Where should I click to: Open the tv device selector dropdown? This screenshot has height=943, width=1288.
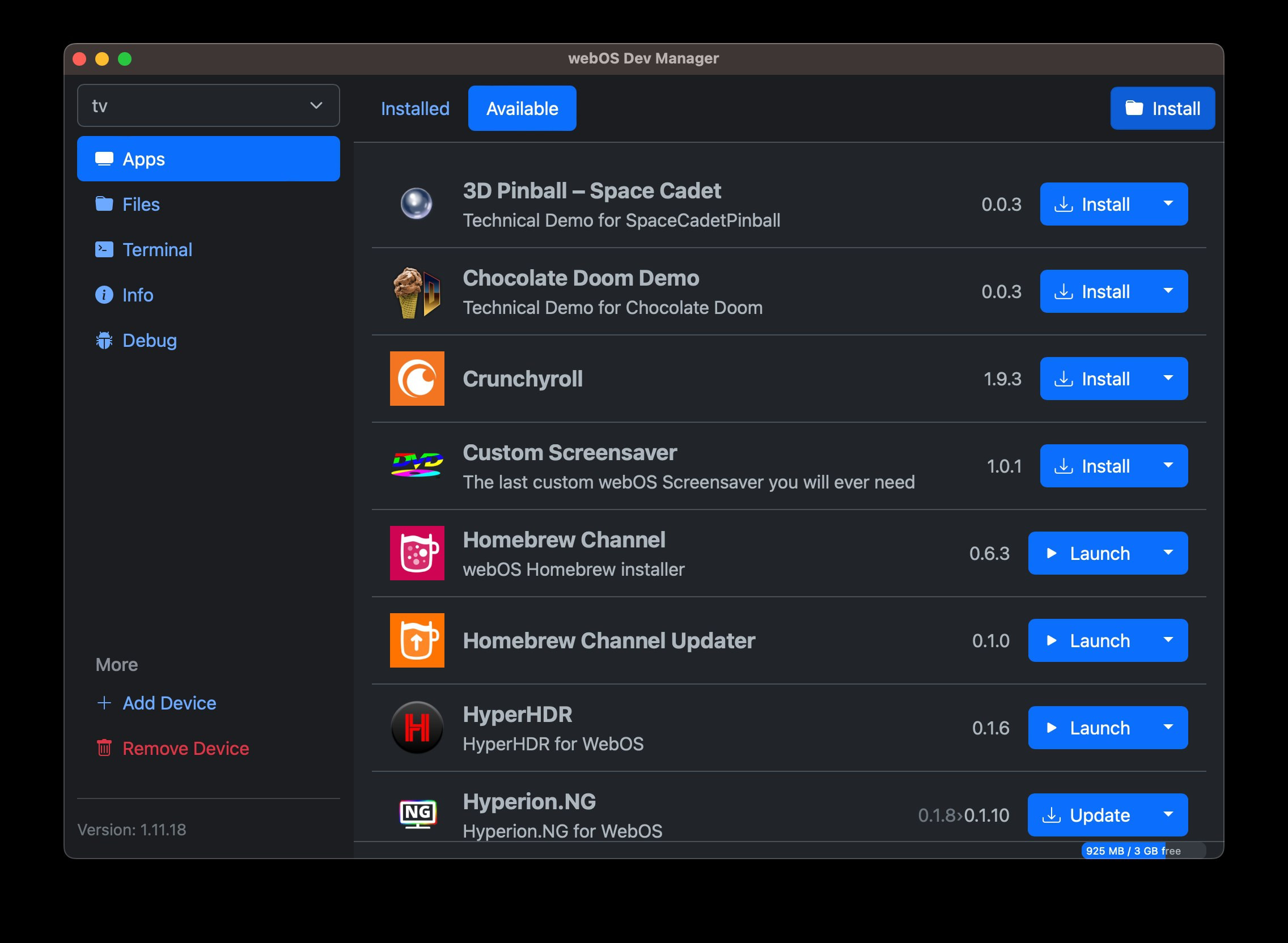click(209, 105)
